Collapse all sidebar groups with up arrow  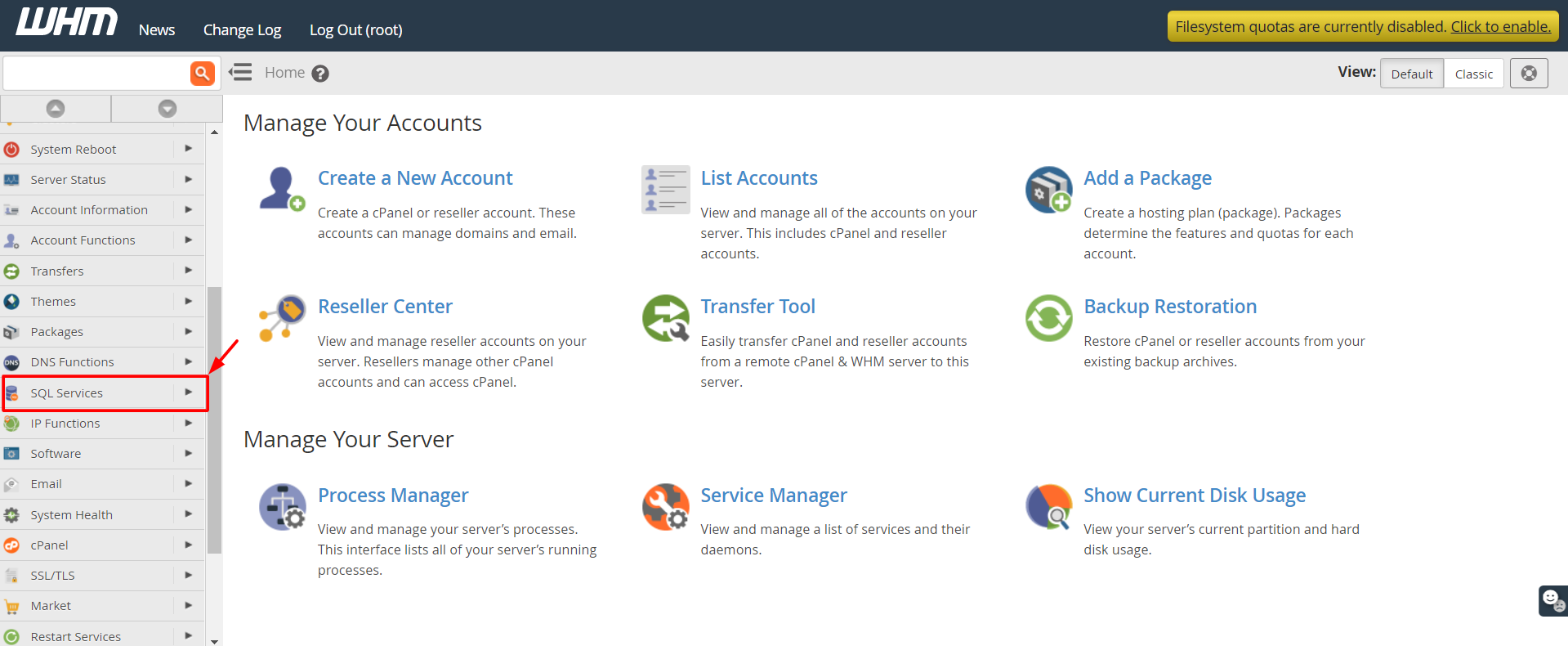click(x=56, y=108)
